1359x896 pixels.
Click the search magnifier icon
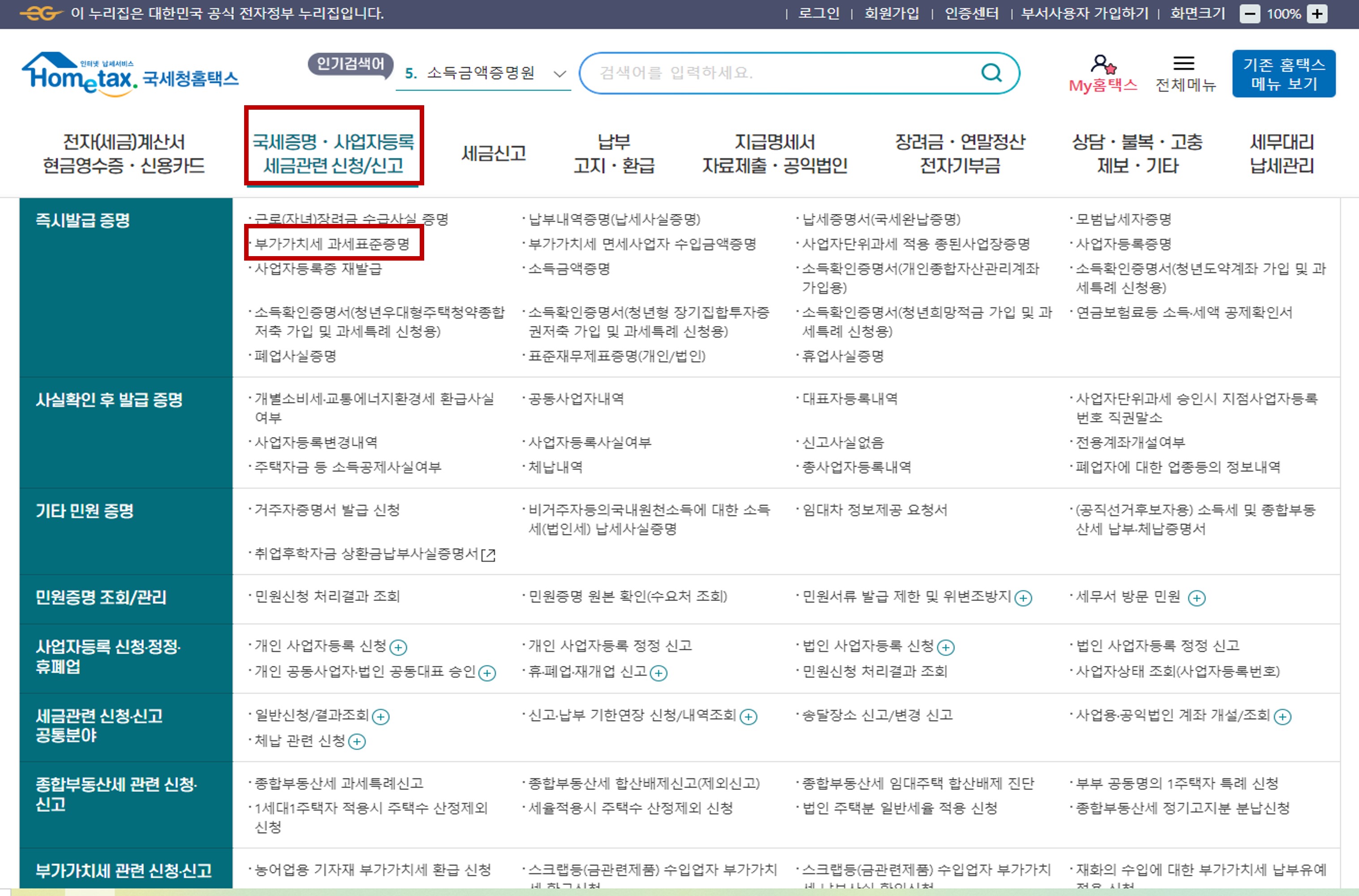point(991,73)
